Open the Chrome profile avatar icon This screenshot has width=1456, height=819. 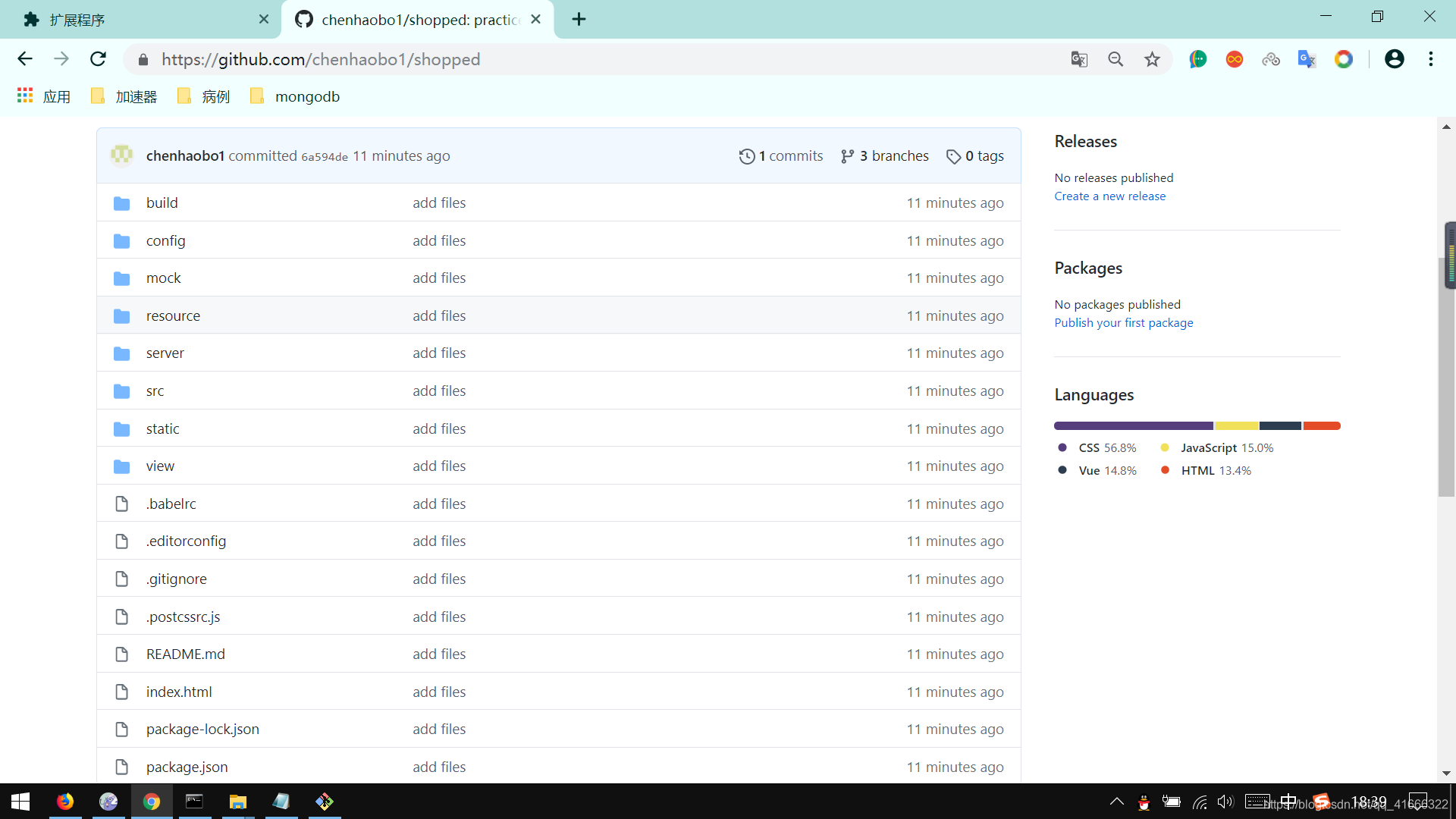[x=1394, y=59]
